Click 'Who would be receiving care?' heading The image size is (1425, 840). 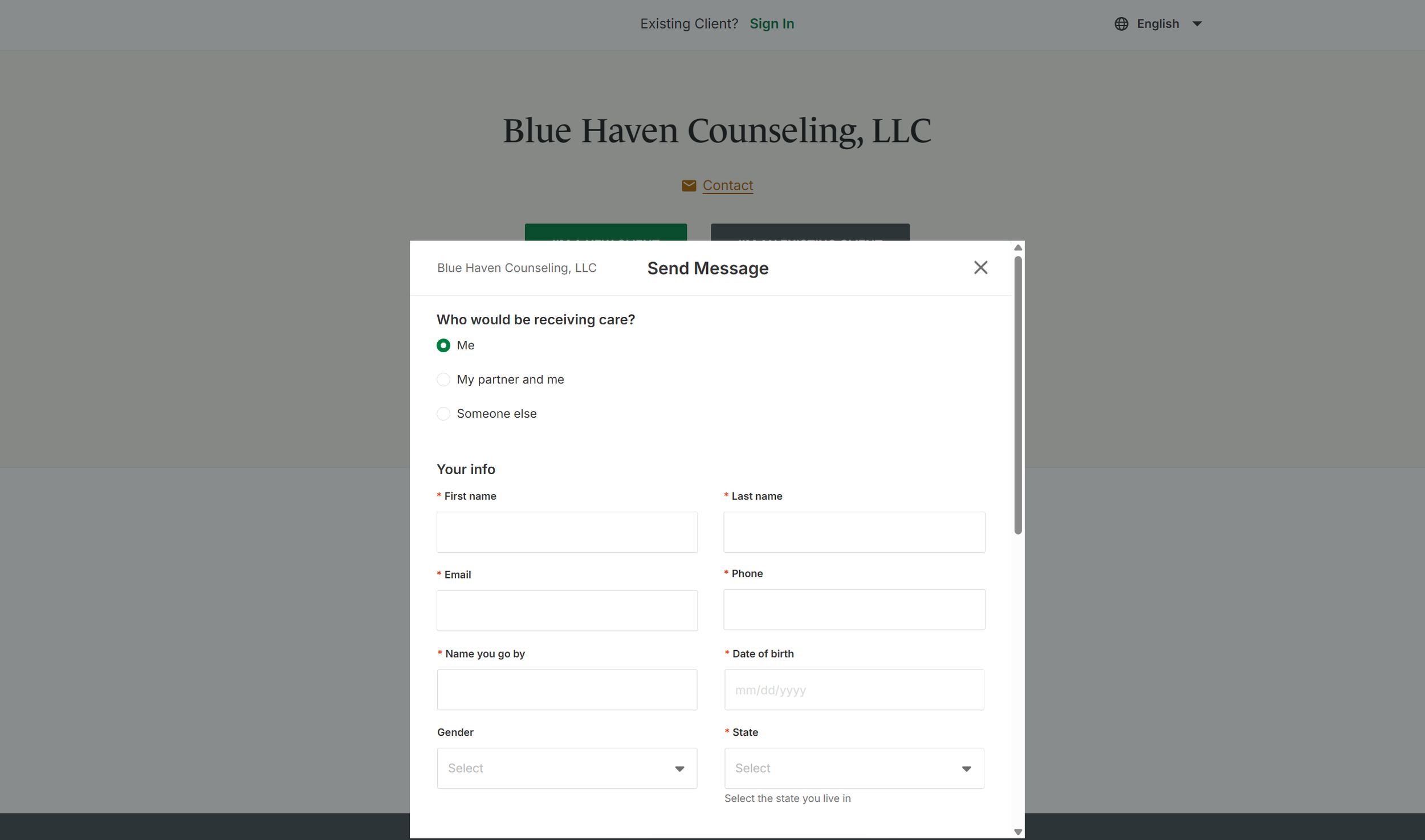[536, 320]
